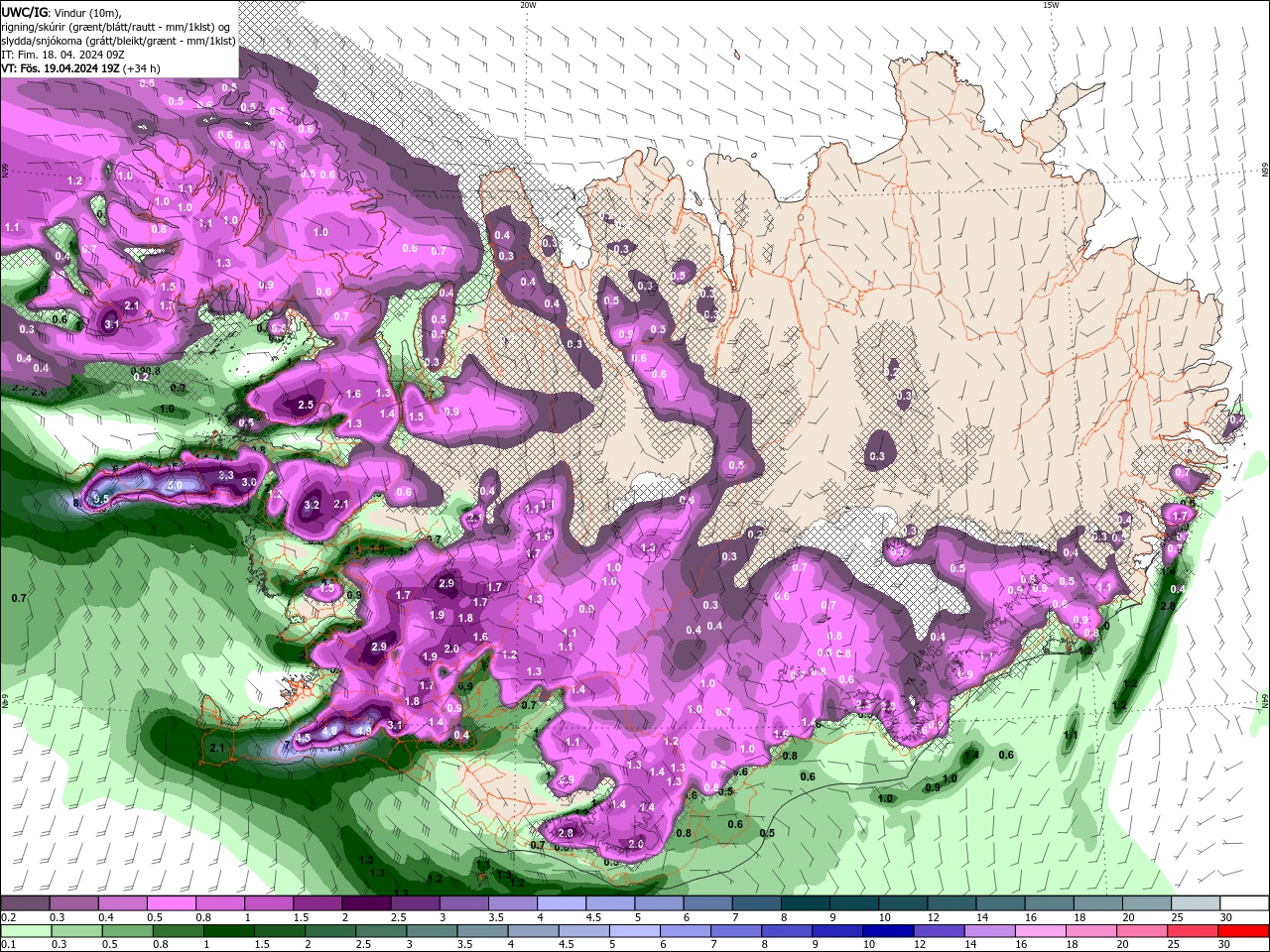Screen dimensions: 1270x952
Task: Click the '4.9' precipitation value on the map
Action: [x=364, y=731]
